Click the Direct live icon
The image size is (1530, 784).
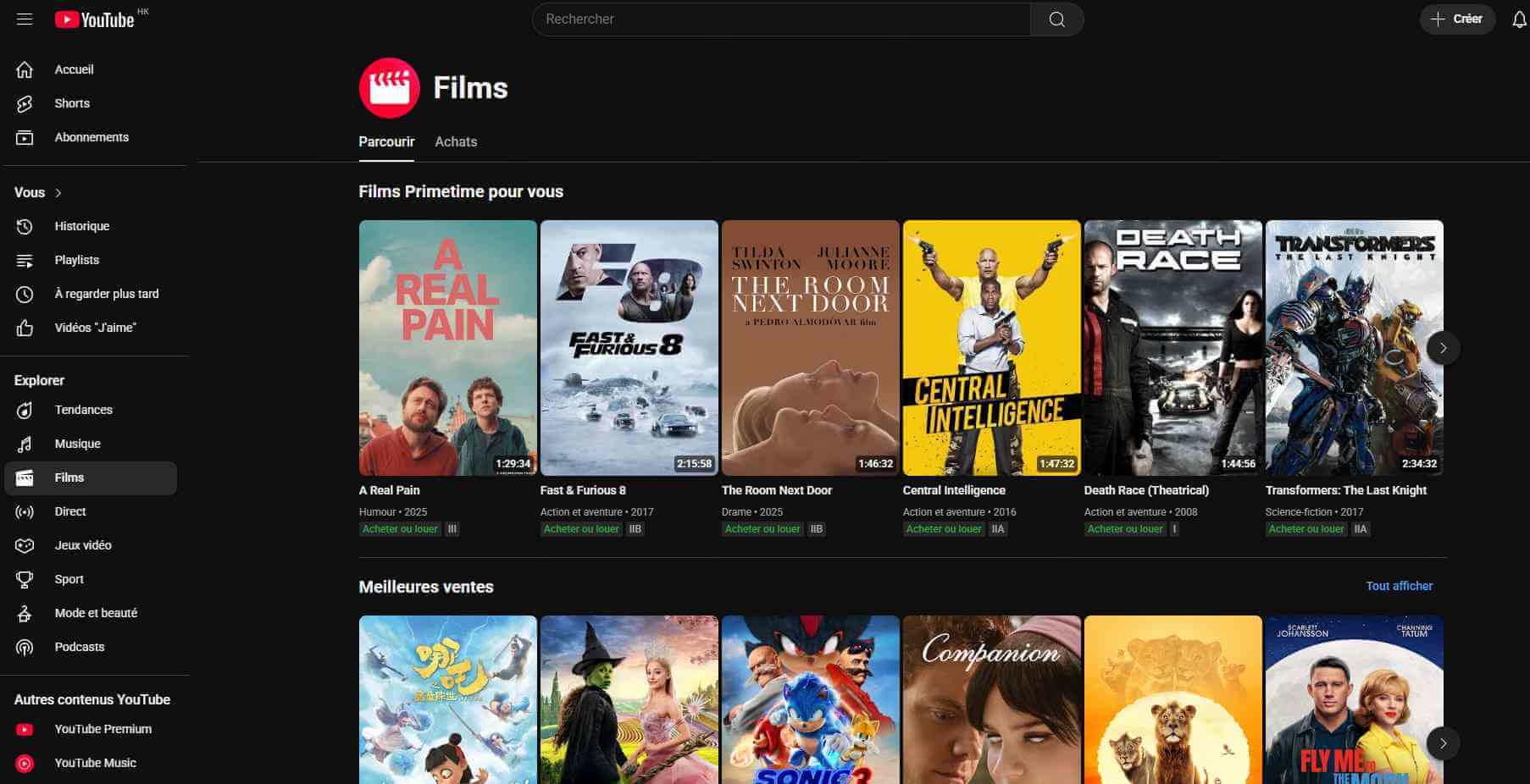[25, 511]
